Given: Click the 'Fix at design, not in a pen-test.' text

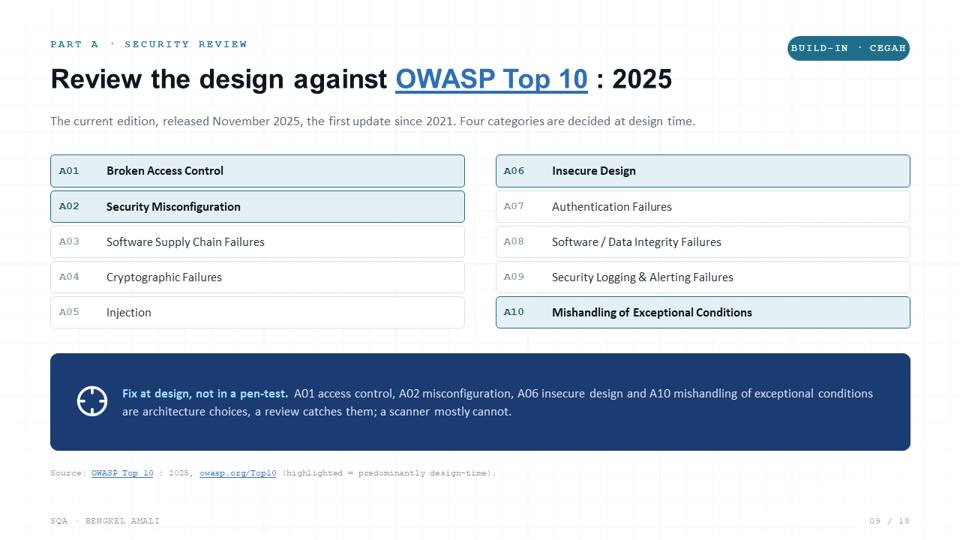Looking at the screenshot, I should [x=204, y=393].
